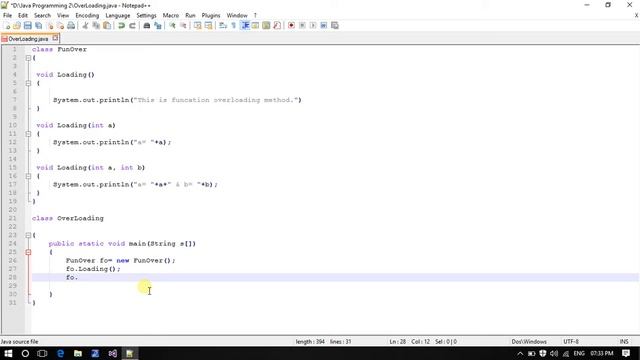Collapse the Loading(int a) fold marker line 11
The width and height of the screenshot is (640, 360).
pyautogui.click(x=28, y=134)
